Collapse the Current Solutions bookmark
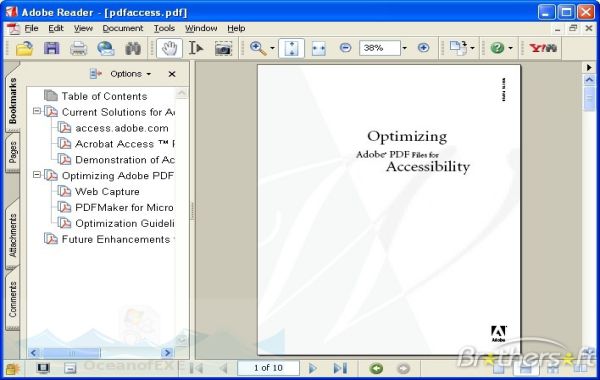The height and width of the screenshot is (380, 600). click(x=37, y=111)
